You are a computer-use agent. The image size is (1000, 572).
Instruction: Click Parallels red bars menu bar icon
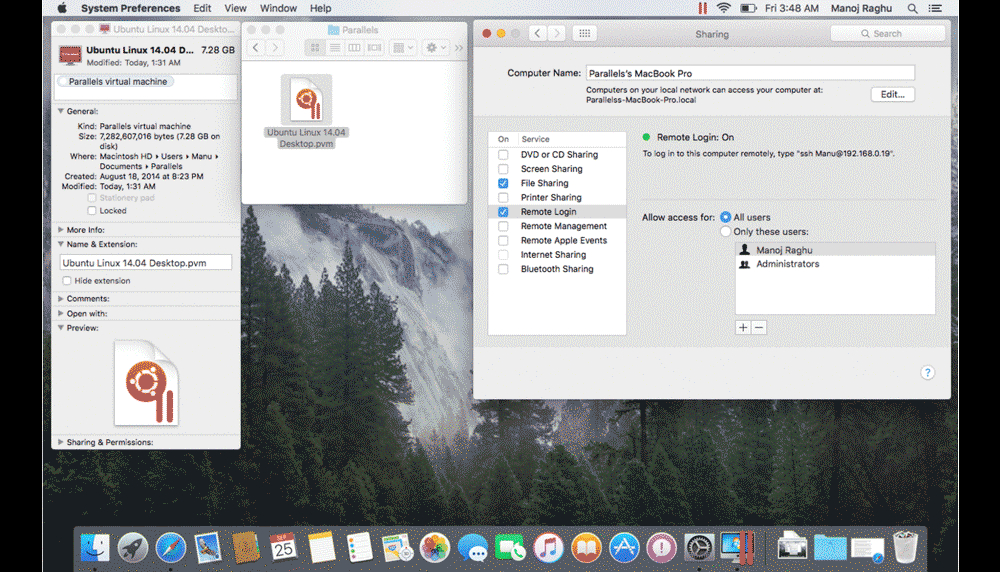tap(702, 8)
